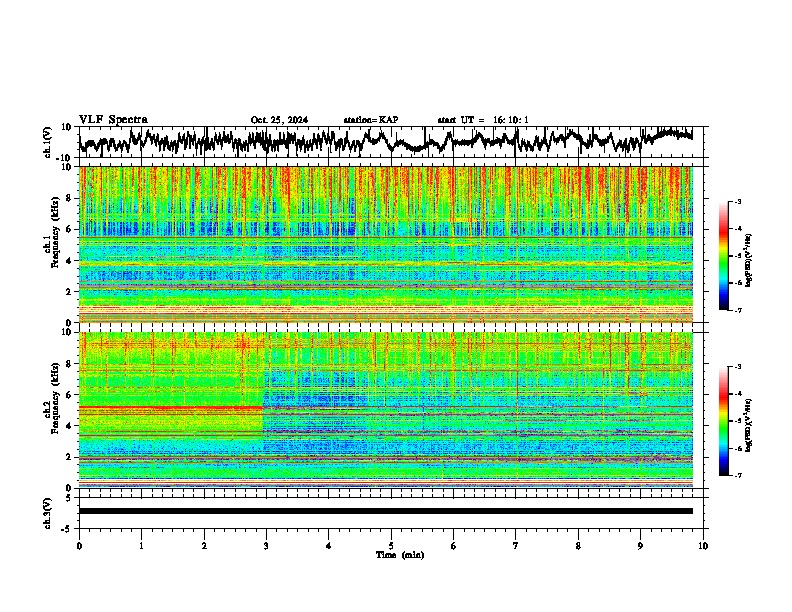Click the "2" minute tick on Time axis
Screen dimensions: 792x612
tap(204, 546)
